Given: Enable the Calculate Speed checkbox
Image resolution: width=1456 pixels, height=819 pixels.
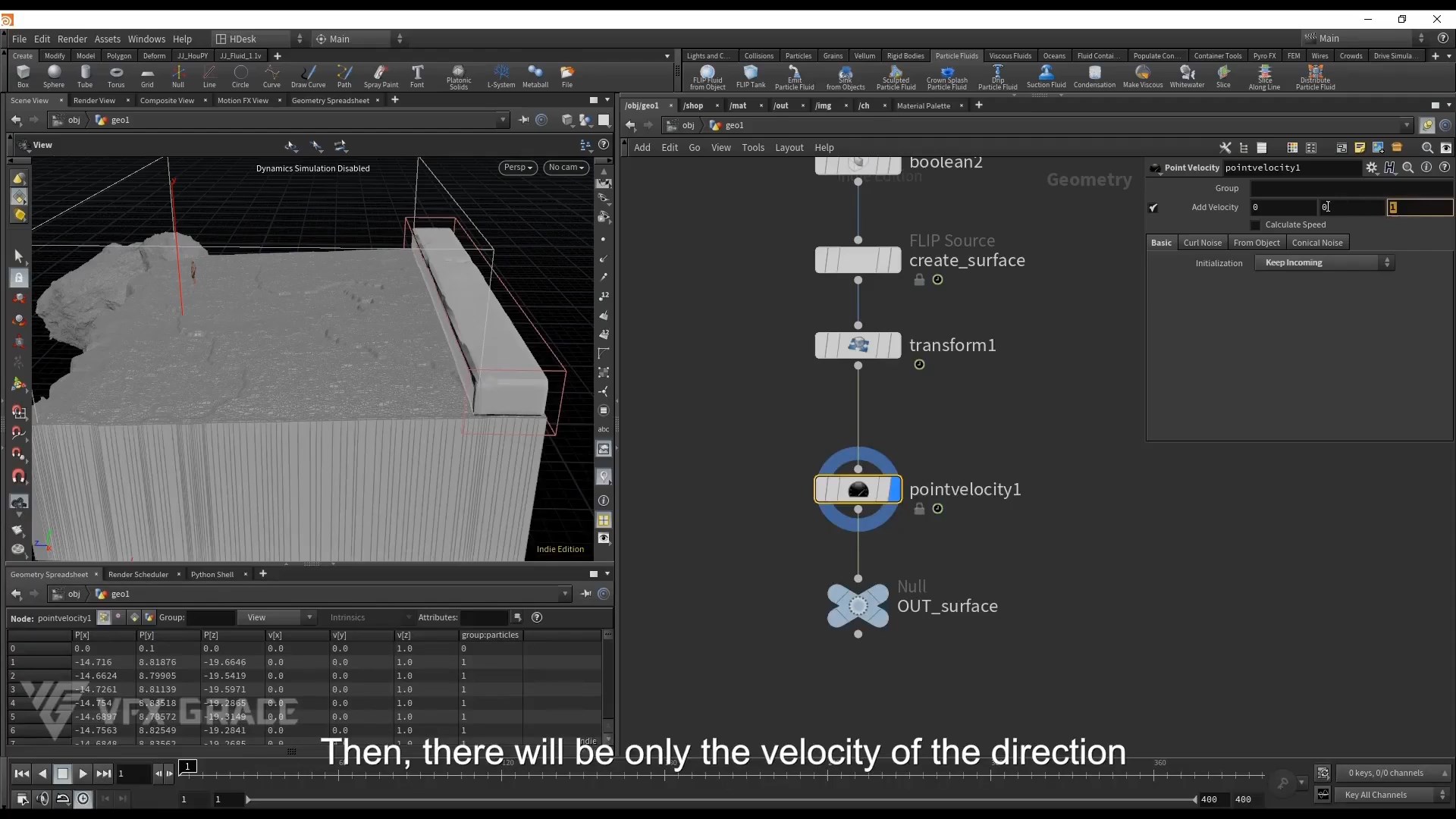Looking at the screenshot, I should click(x=1257, y=225).
